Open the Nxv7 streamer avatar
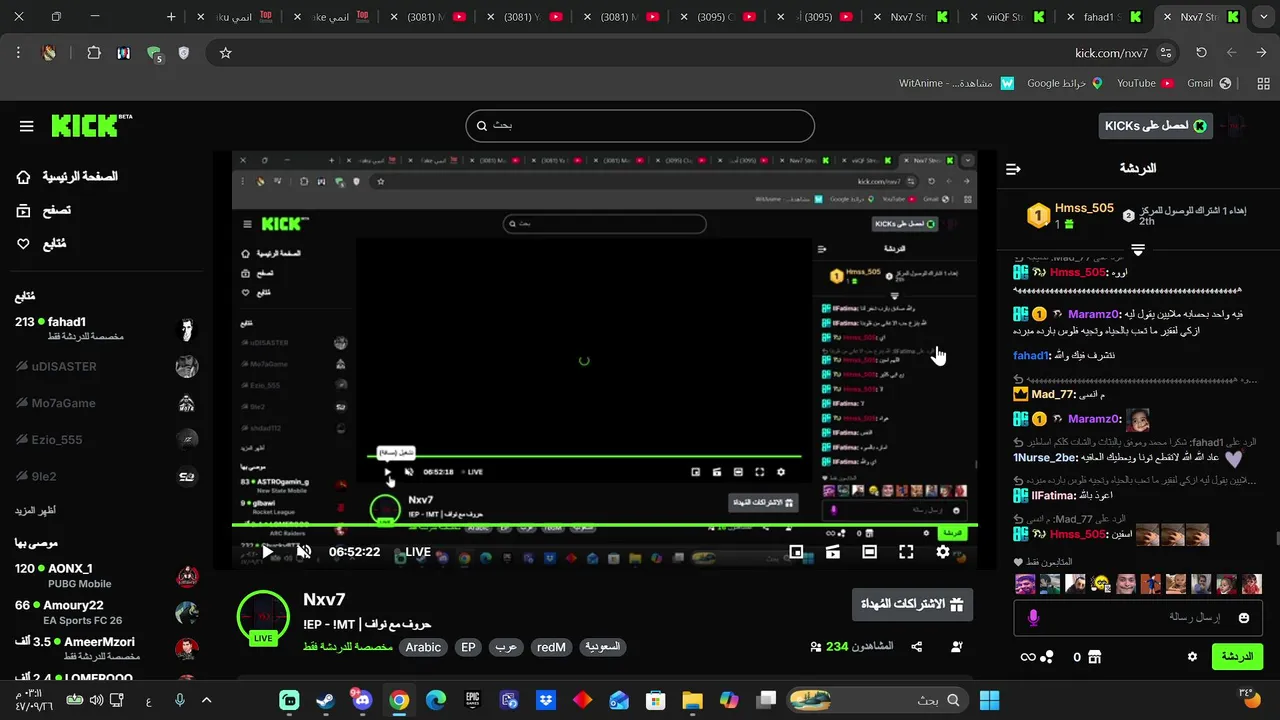This screenshot has height=720, width=1280. [x=263, y=617]
